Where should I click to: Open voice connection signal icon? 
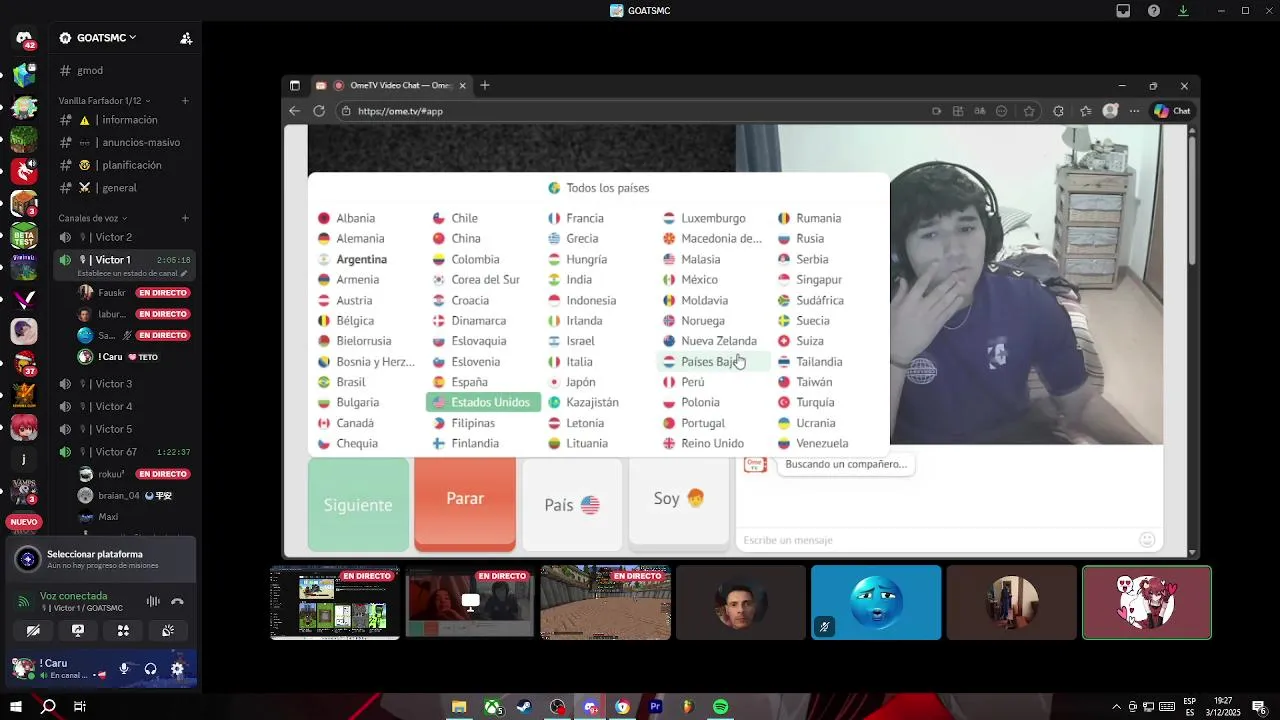pyautogui.click(x=23, y=602)
